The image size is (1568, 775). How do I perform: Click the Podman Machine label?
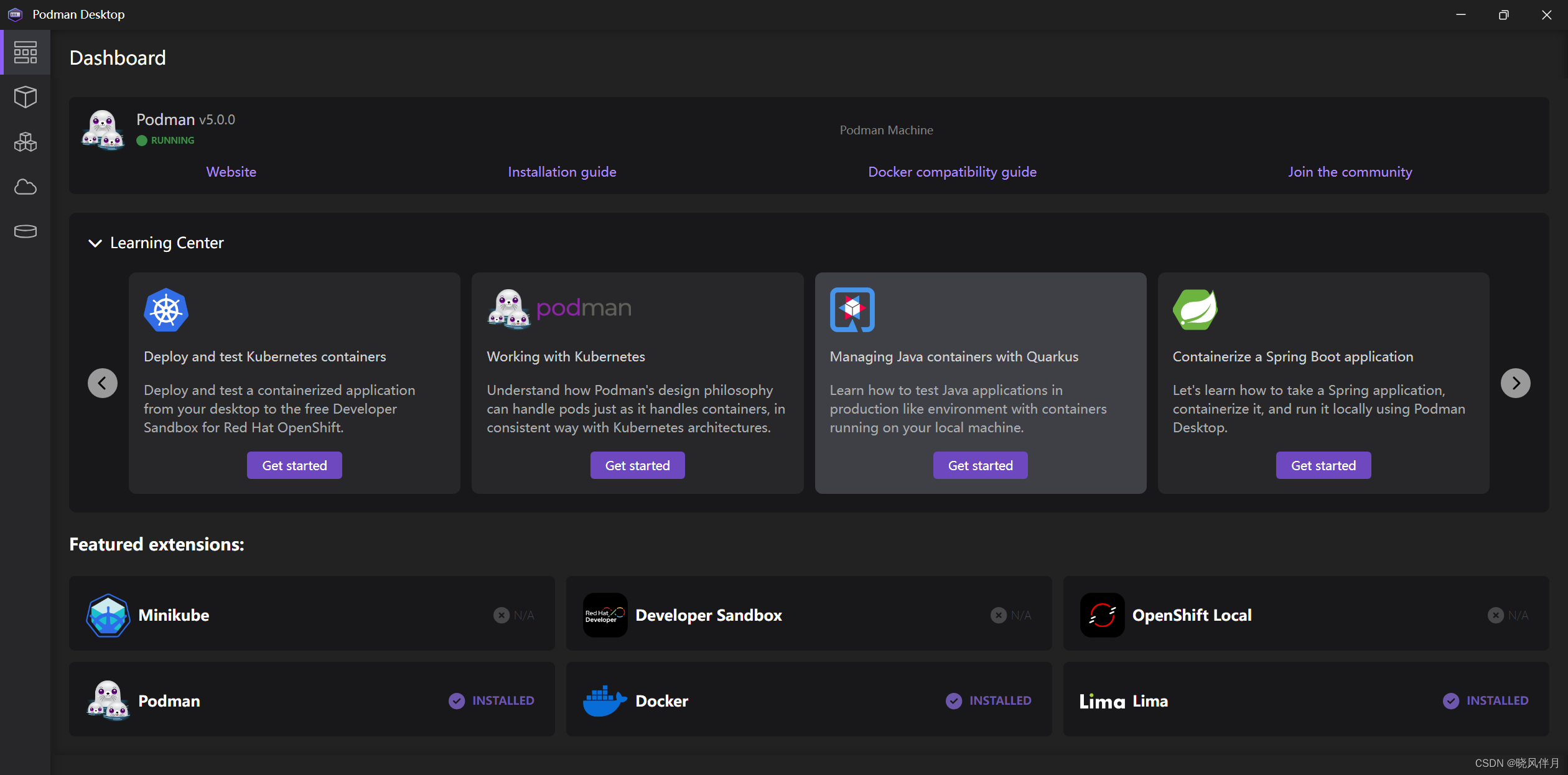point(886,130)
